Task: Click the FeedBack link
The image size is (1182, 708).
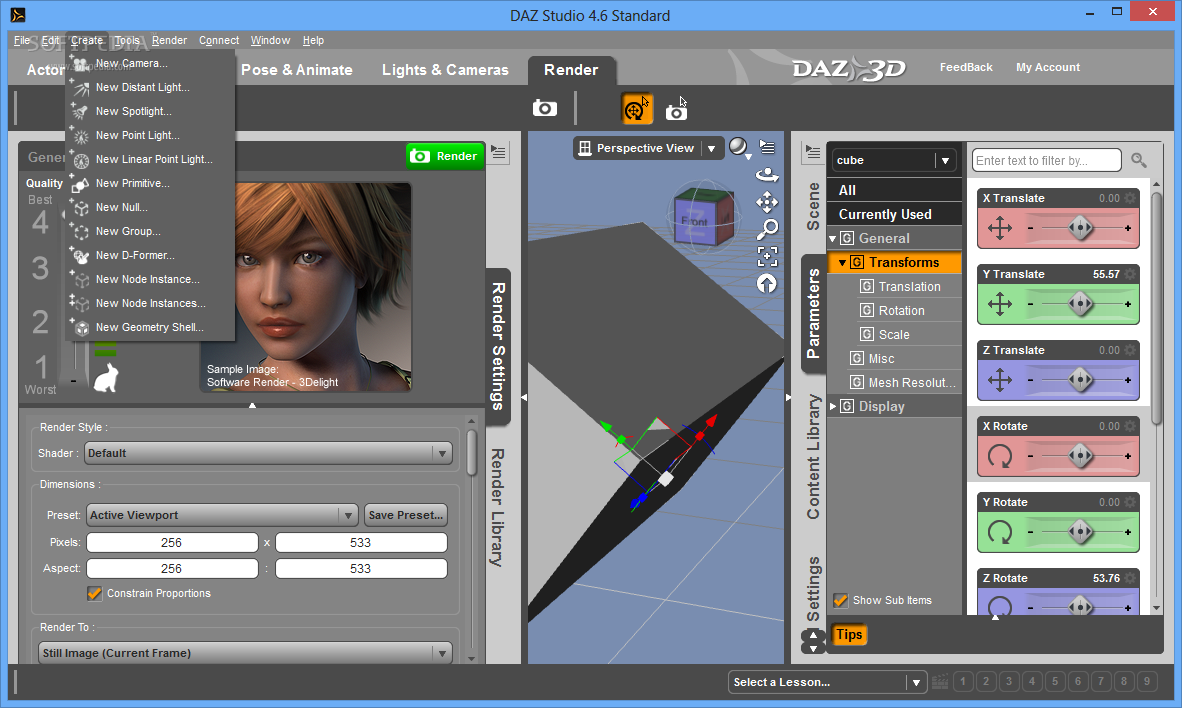Action: 966,67
